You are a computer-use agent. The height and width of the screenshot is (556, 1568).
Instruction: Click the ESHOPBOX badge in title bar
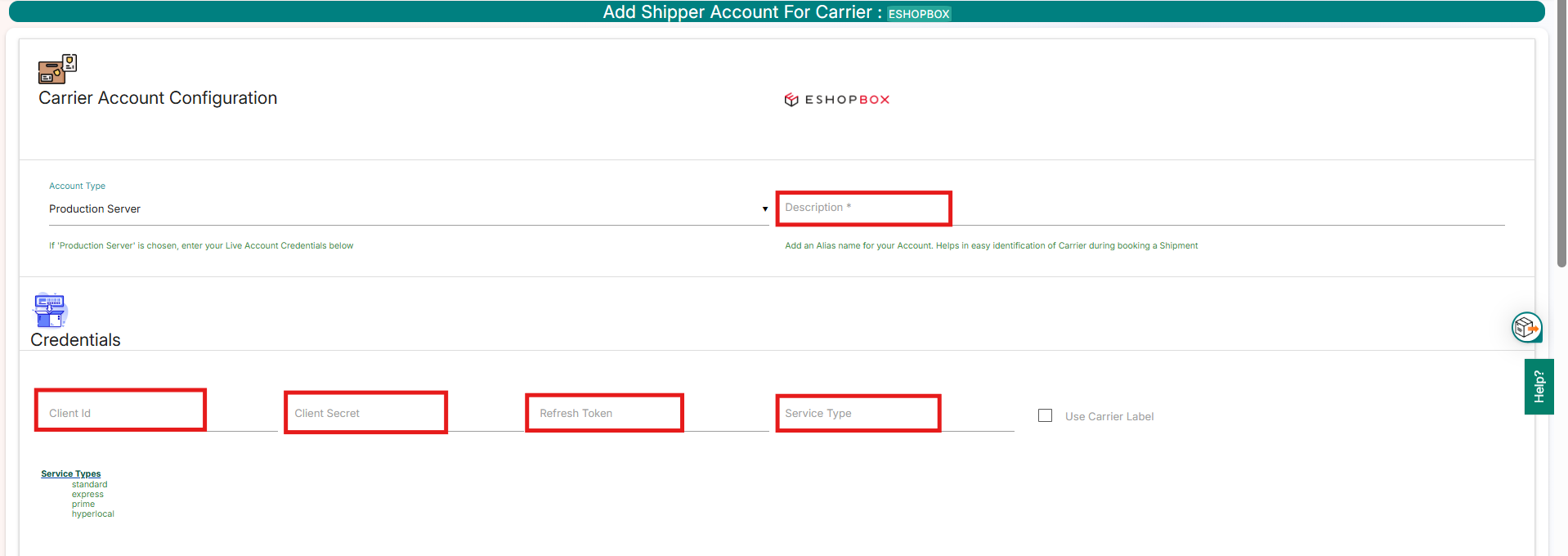[x=919, y=14]
